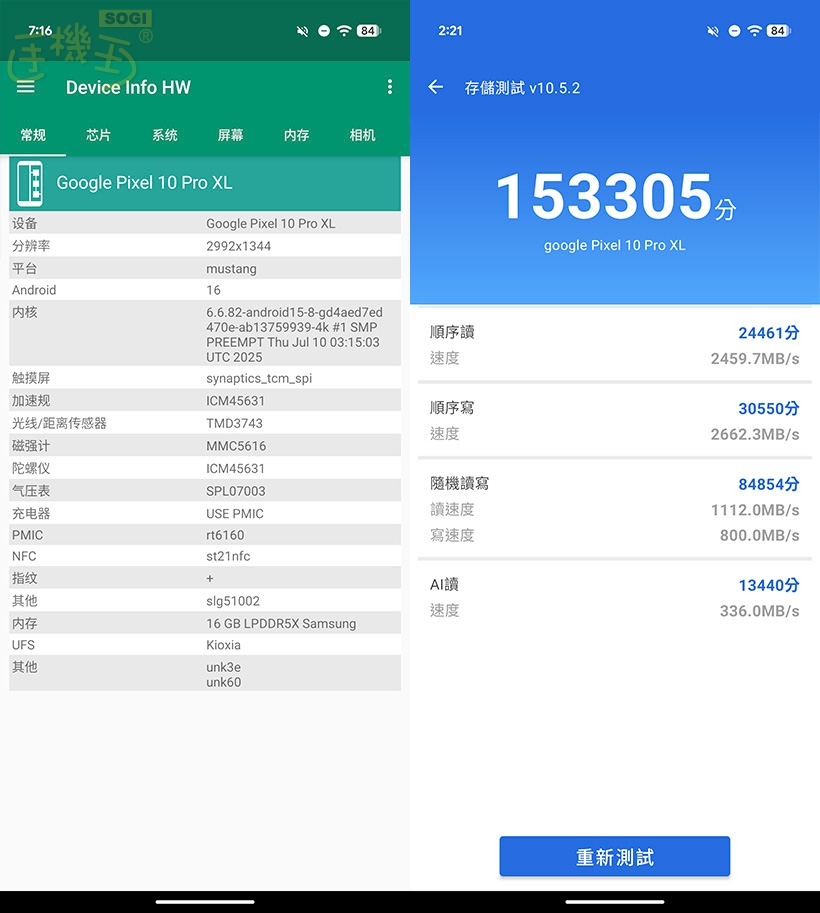Tap the Wi-Fi icon in left status bar
820x913 pixels.
coord(344,31)
